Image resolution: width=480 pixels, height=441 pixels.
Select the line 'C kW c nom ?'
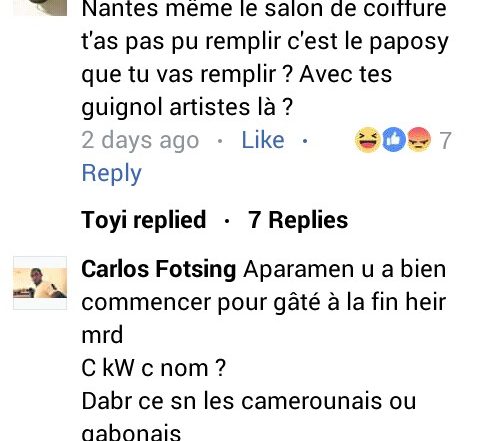pos(154,368)
